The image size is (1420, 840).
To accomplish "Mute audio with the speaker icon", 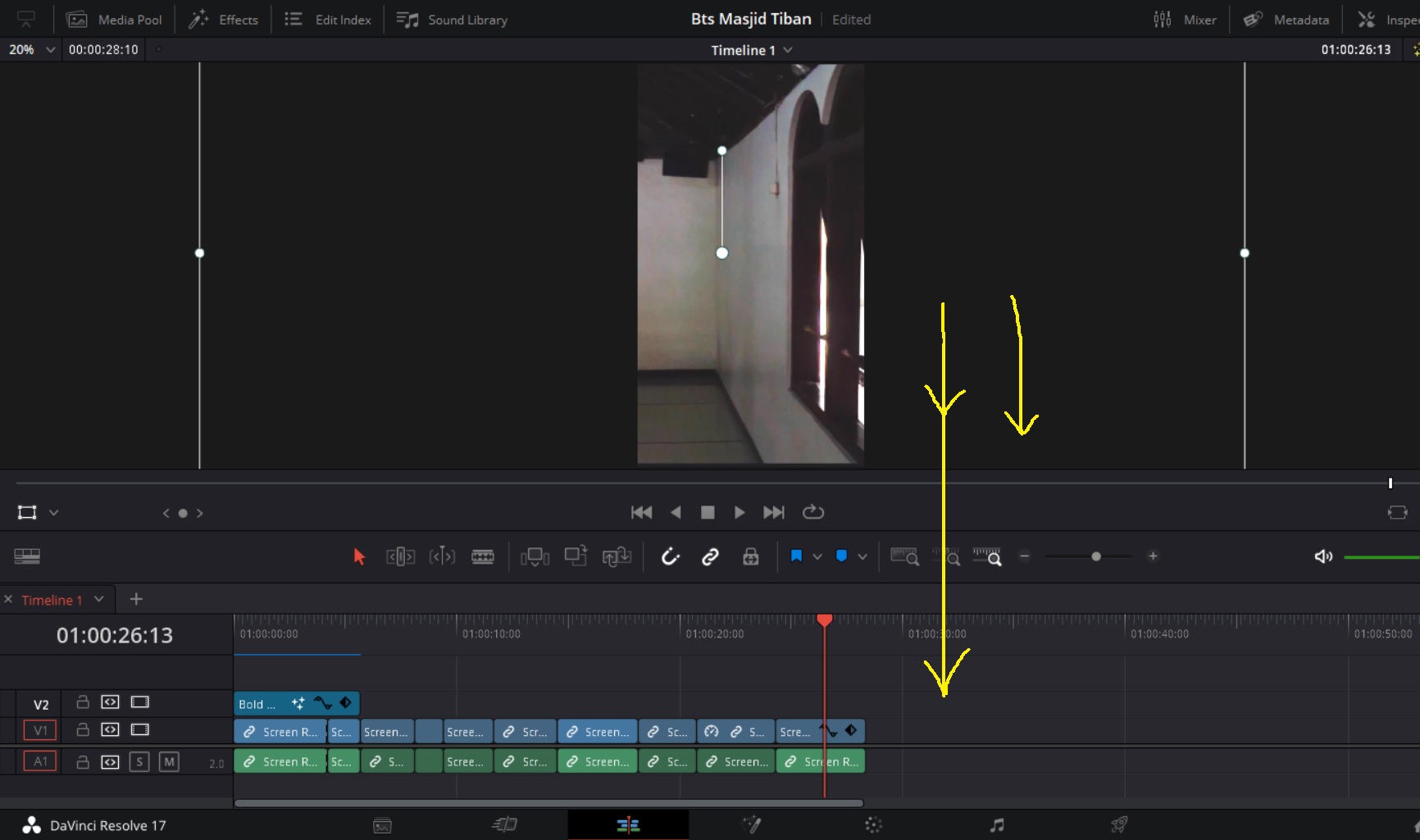I will coord(1323,556).
